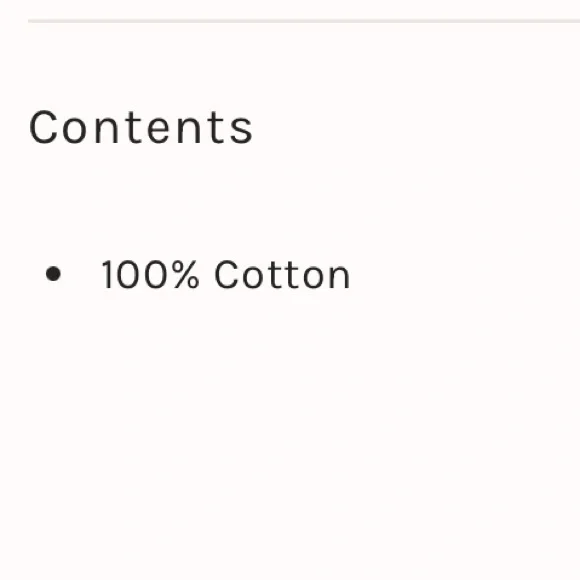Click the final letter n in Cotton
The height and width of the screenshot is (580, 580).
pos(337,277)
